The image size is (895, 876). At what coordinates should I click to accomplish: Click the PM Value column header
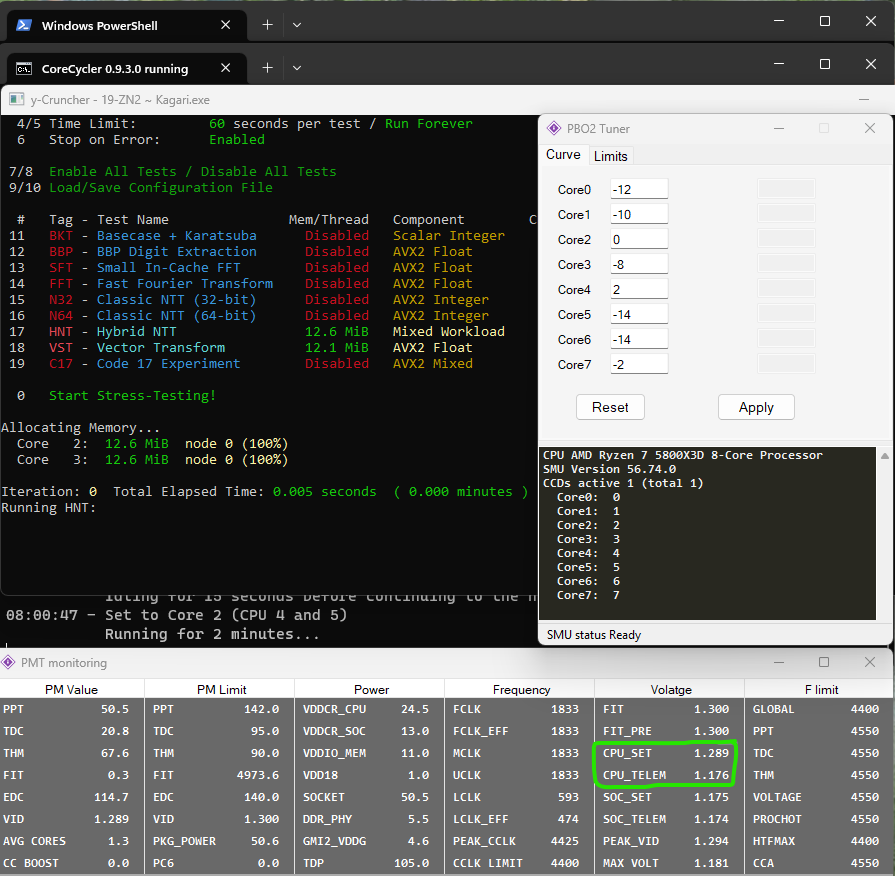coord(72,689)
